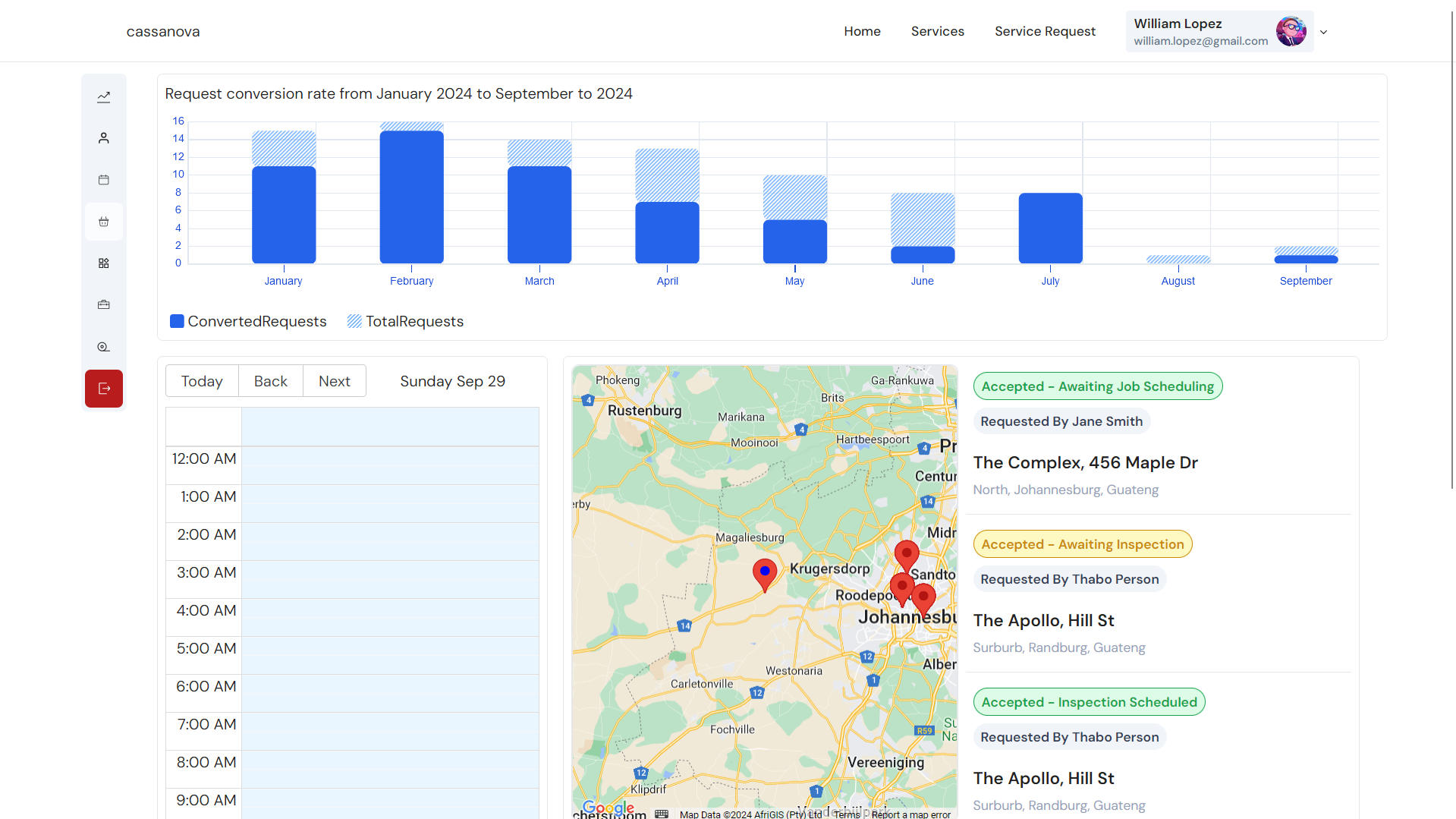Open map Terms link

[847, 814]
